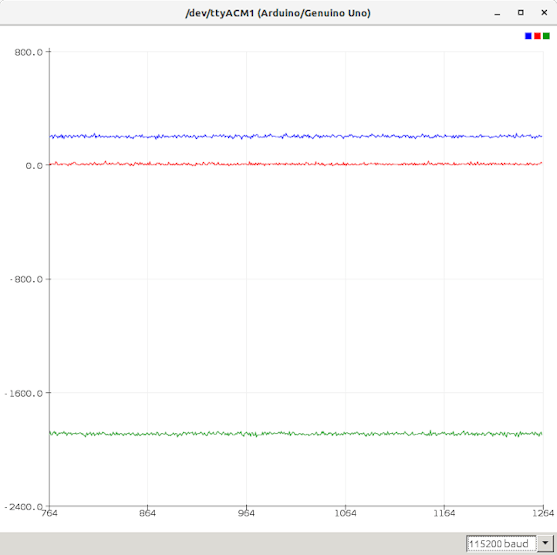Maximize the serial plotter window

point(520,13)
